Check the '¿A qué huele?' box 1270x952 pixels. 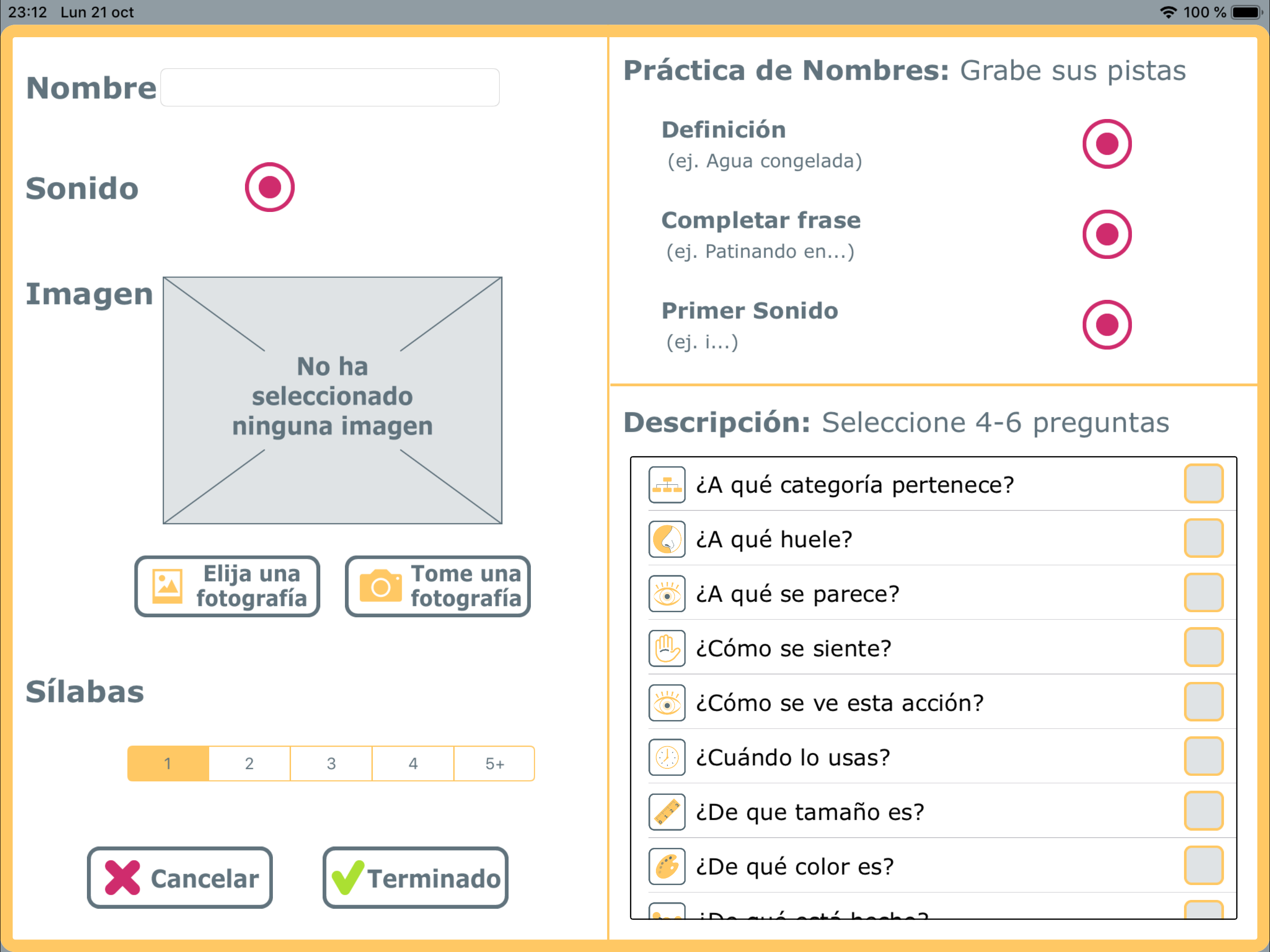[x=1204, y=538]
